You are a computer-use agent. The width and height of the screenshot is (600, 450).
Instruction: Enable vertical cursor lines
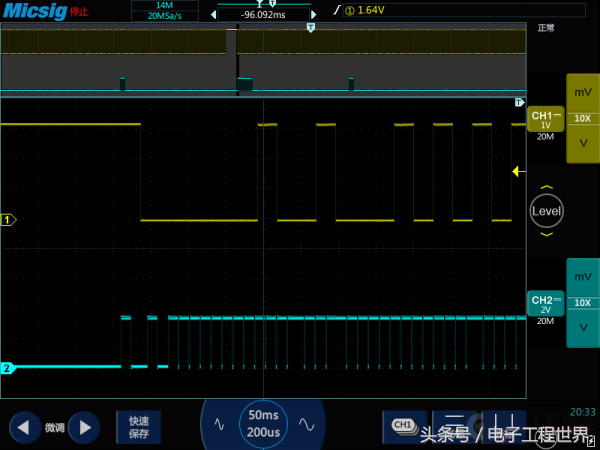coord(504,427)
